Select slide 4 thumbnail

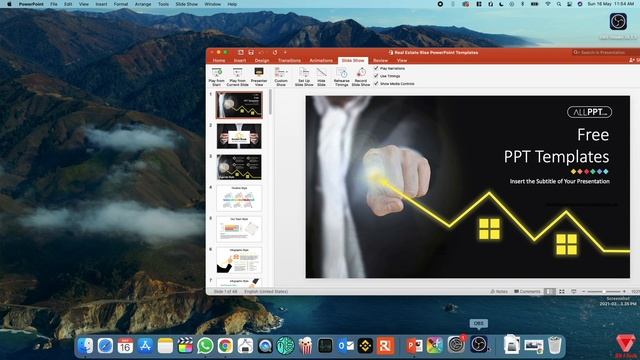[x=239, y=198]
